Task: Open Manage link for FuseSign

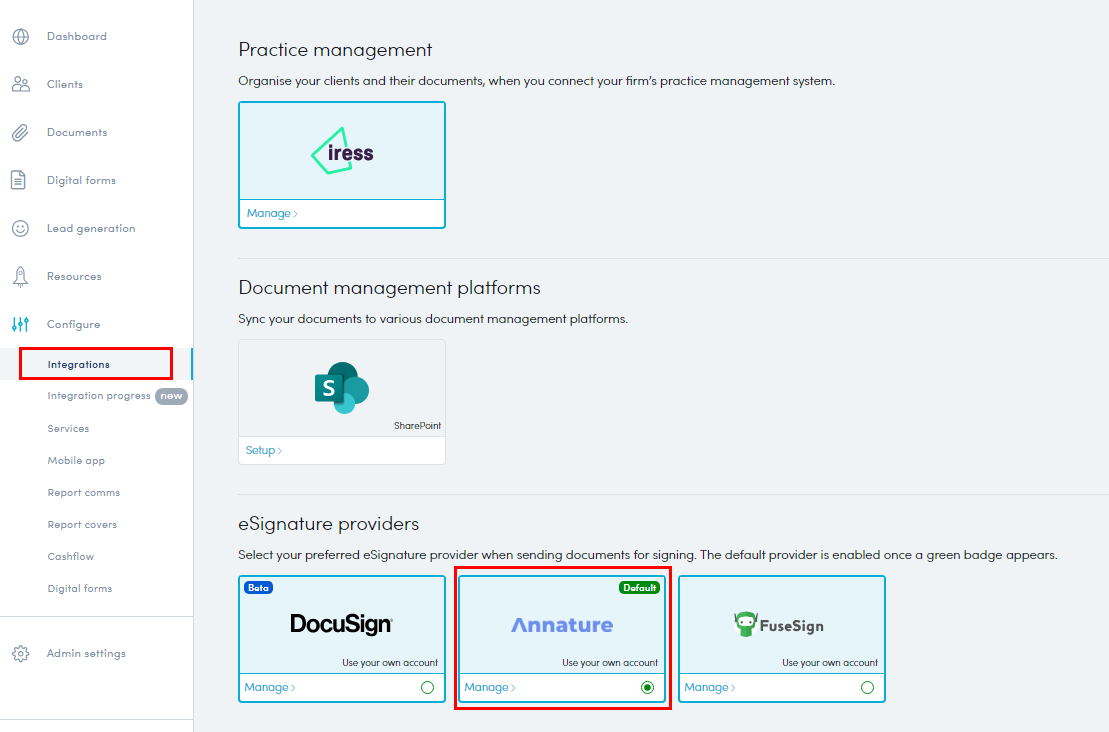Action: pyautogui.click(x=710, y=688)
